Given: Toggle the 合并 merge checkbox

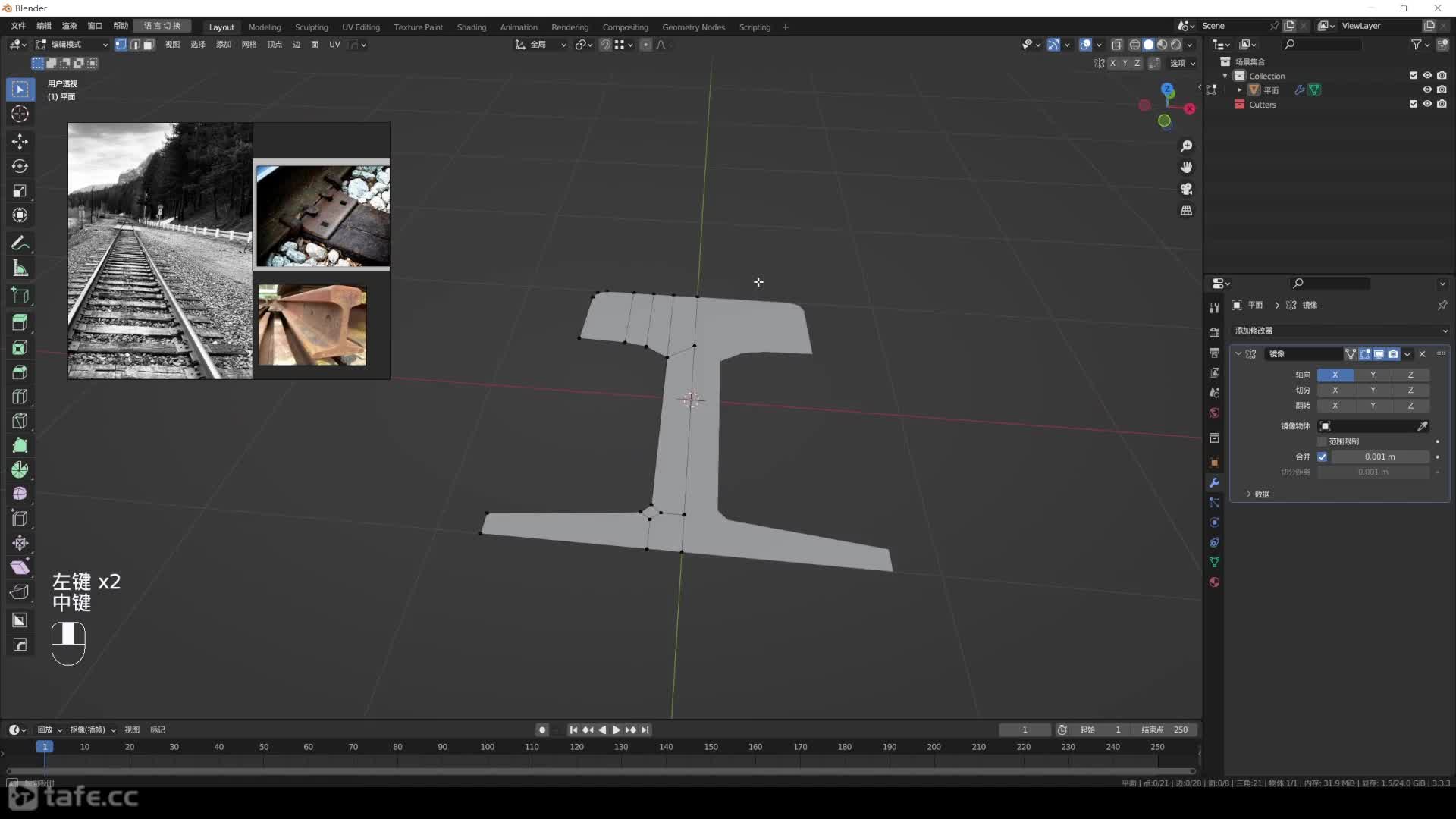Looking at the screenshot, I should [x=1323, y=457].
